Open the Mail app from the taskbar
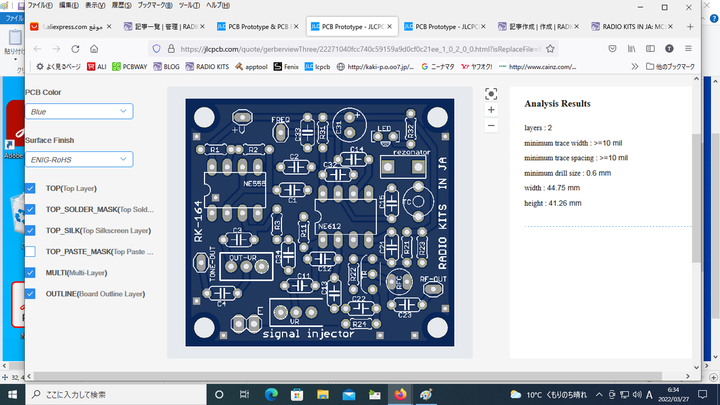 pyautogui.click(x=349, y=394)
